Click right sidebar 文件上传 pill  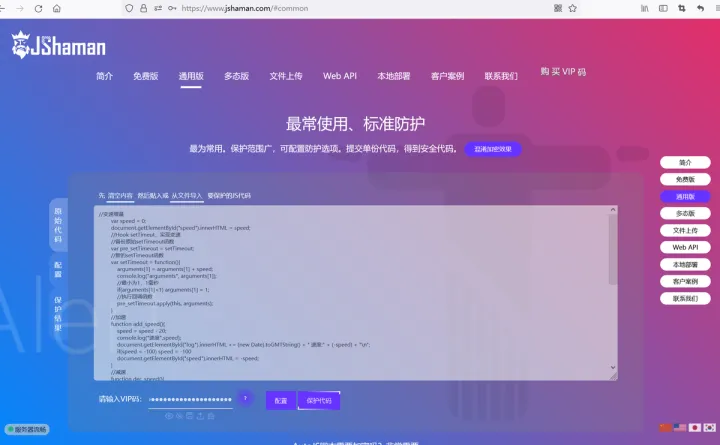pyautogui.click(x=685, y=231)
